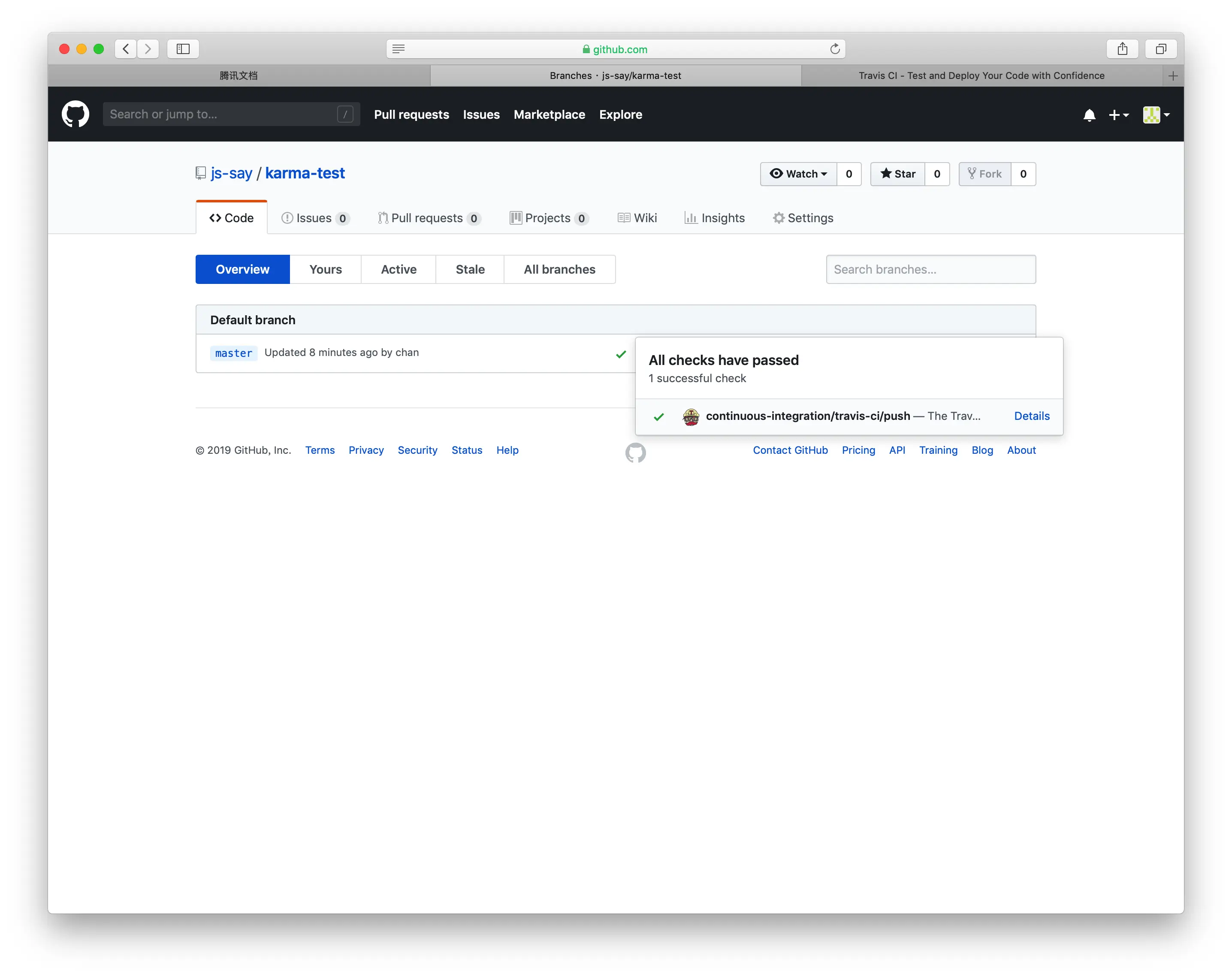Image resolution: width=1232 pixels, height=977 pixels.
Task: Open the Code repository tab
Action: pos(231,218)
